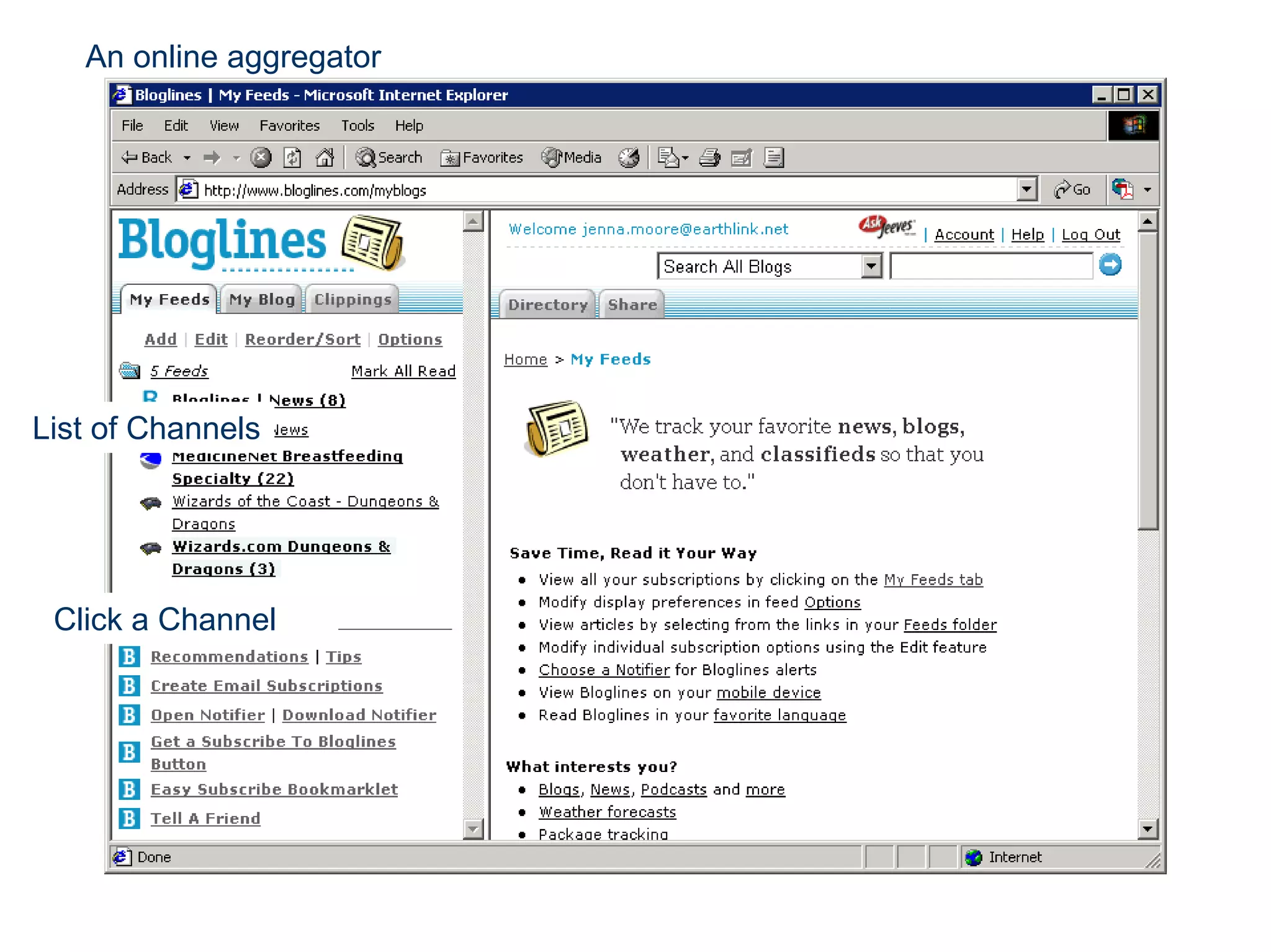Viewport: 1271px width, 952px height.
Task: Click the B icon beside Recommendations
Action: [x=129, y=657]
